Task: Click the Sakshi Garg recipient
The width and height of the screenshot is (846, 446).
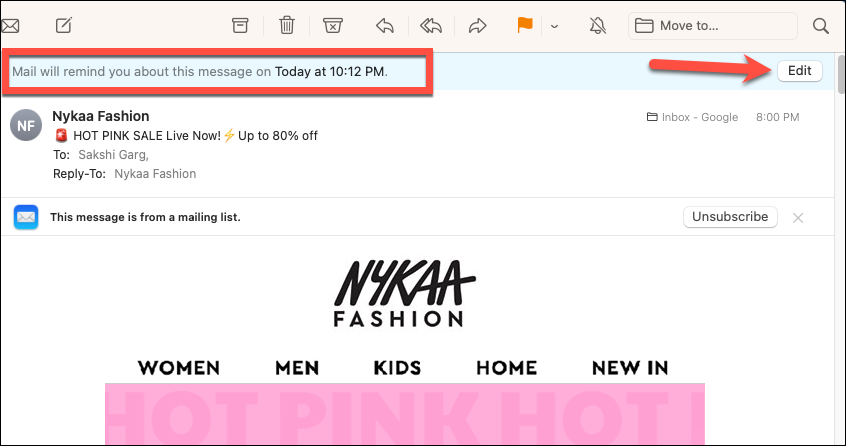Action: coord(113,155)
